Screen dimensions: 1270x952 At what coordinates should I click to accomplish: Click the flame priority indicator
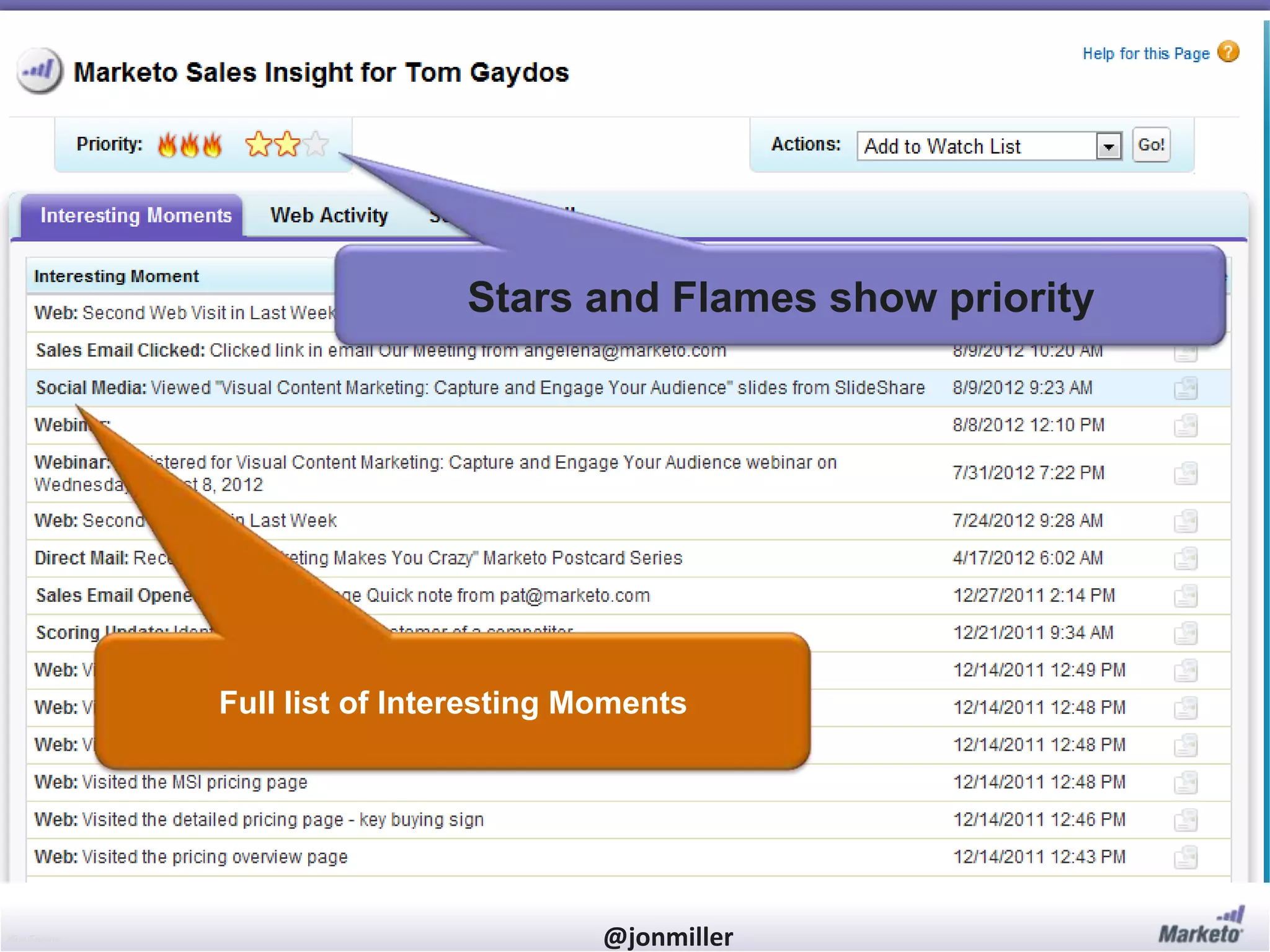(x=190, y=145)
